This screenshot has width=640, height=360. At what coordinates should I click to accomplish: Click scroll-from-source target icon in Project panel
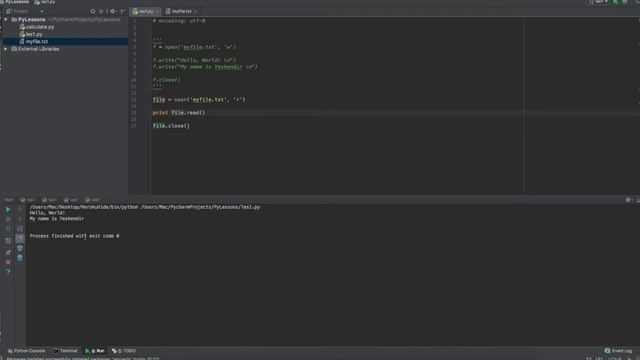pos(93,11)
